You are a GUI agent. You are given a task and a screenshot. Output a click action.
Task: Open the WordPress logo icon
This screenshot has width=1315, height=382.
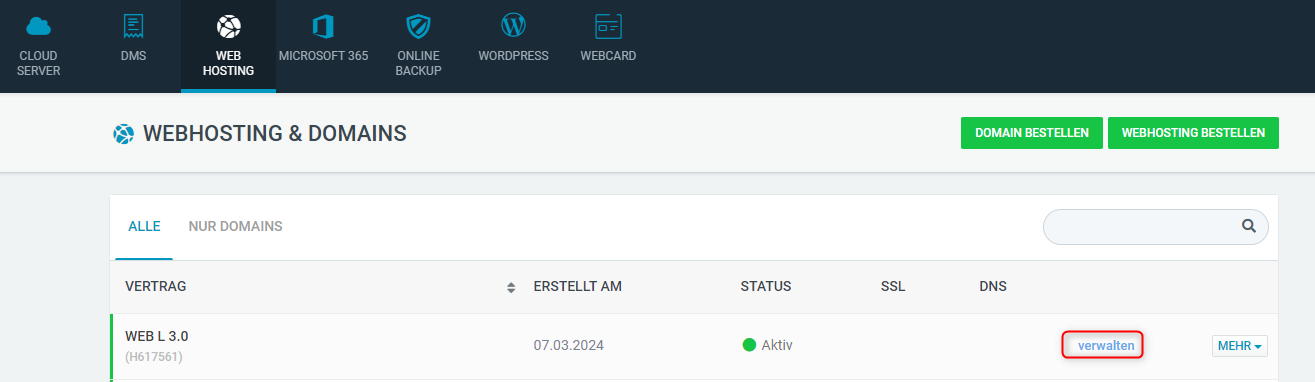click(x=513, y=26)
